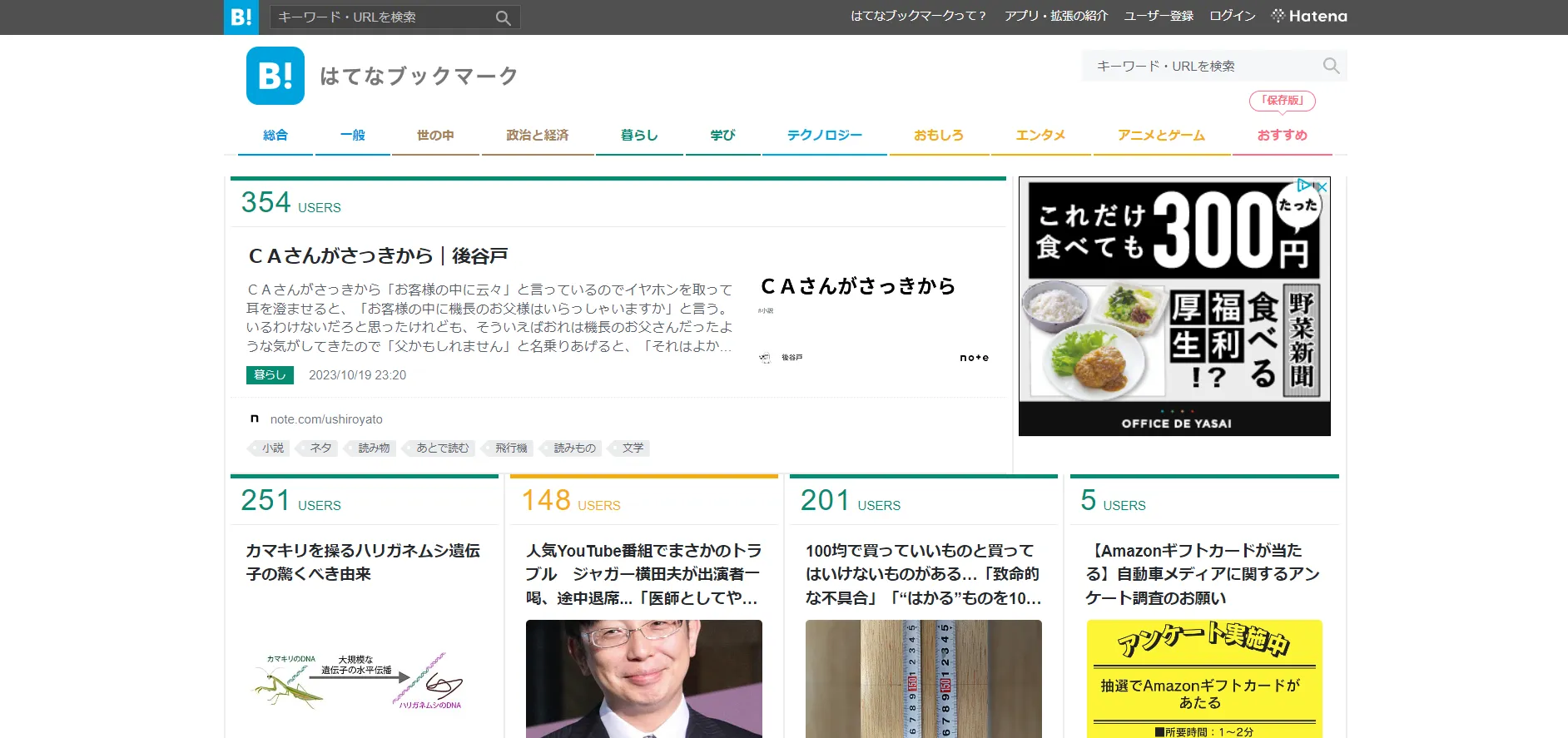
Task: Click the date 2023/10/19 23:20
Action: 358,375
